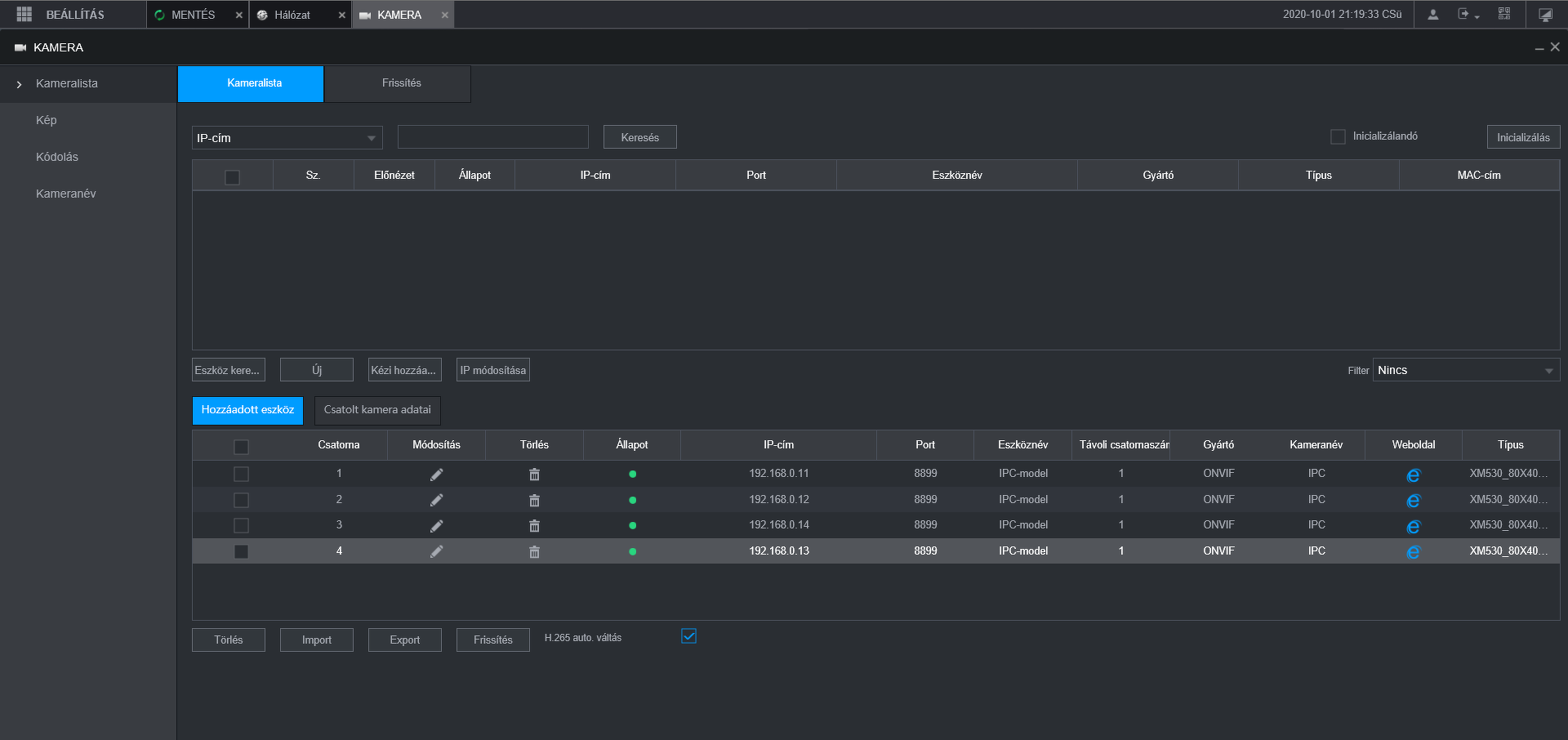Click the user account icon in top bar

pyautogui.click(x=1432, y=15)
